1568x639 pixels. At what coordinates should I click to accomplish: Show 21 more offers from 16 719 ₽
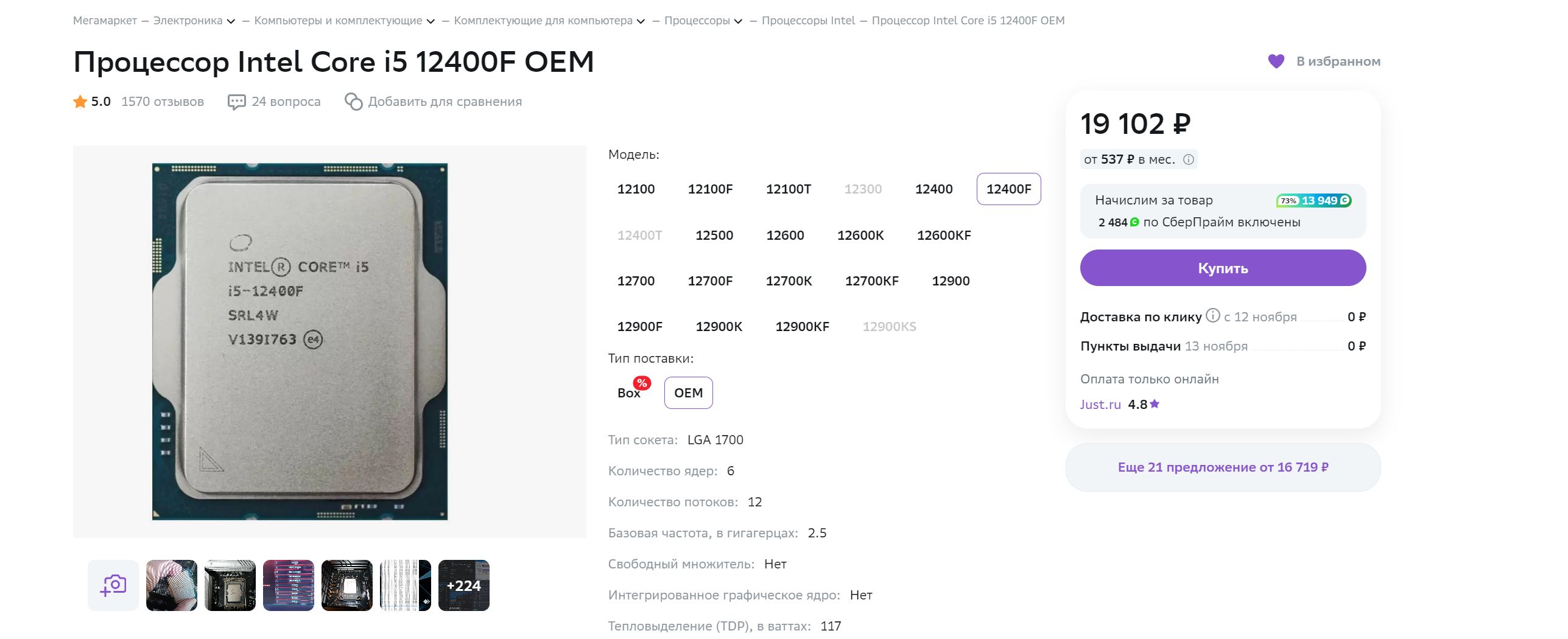[1223, 467]
